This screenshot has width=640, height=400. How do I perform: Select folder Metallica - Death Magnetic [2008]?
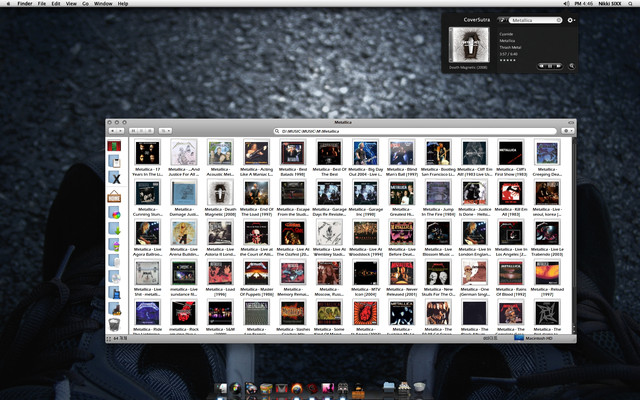(220, 198)
